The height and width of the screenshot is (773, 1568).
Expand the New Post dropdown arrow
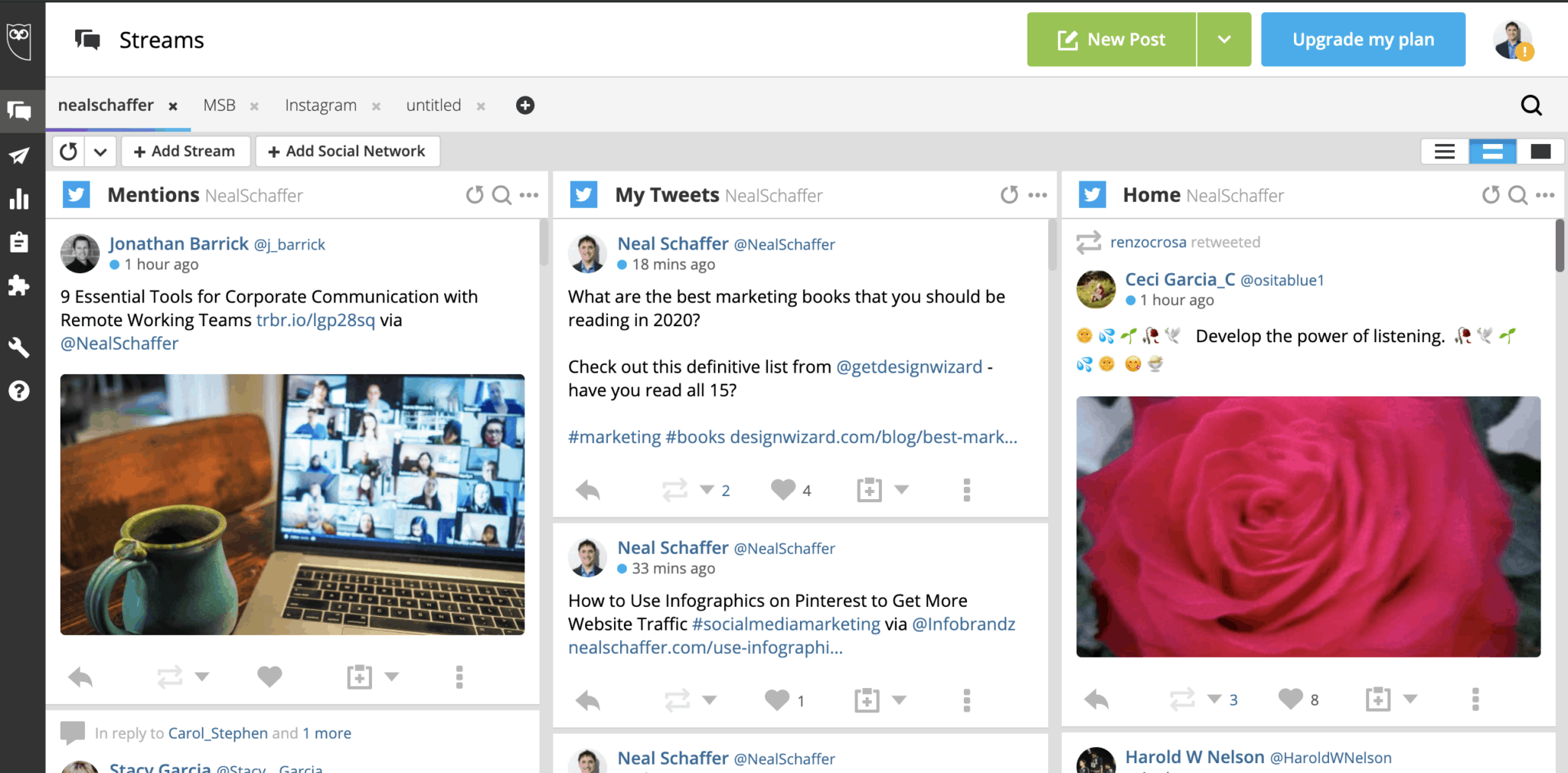pyautogui.click(x=1223, y=40)
